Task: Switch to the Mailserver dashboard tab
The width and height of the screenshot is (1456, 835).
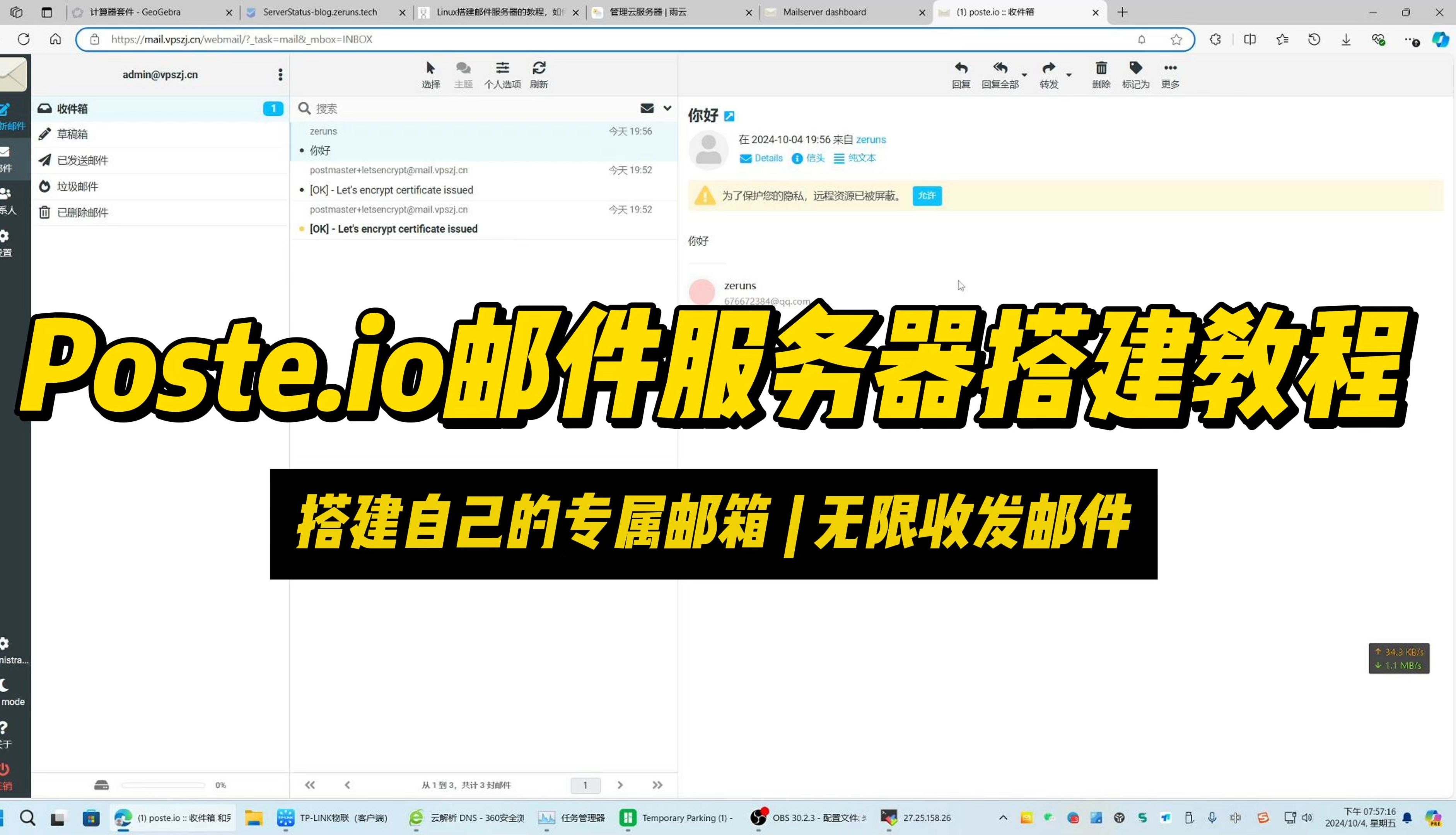Action: click(x=846, y=12)
